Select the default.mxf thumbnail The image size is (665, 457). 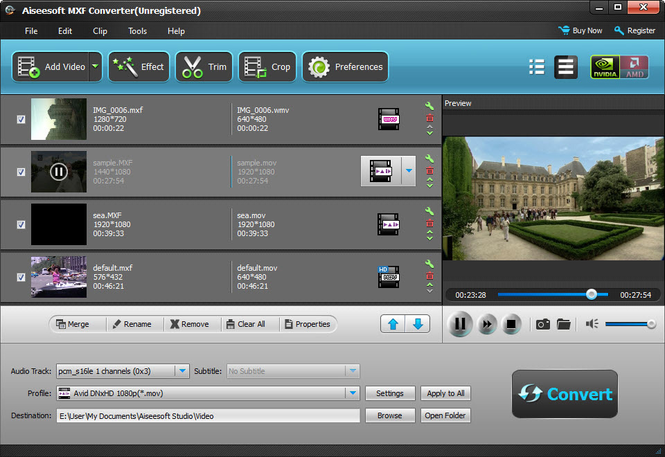point(59,277)
